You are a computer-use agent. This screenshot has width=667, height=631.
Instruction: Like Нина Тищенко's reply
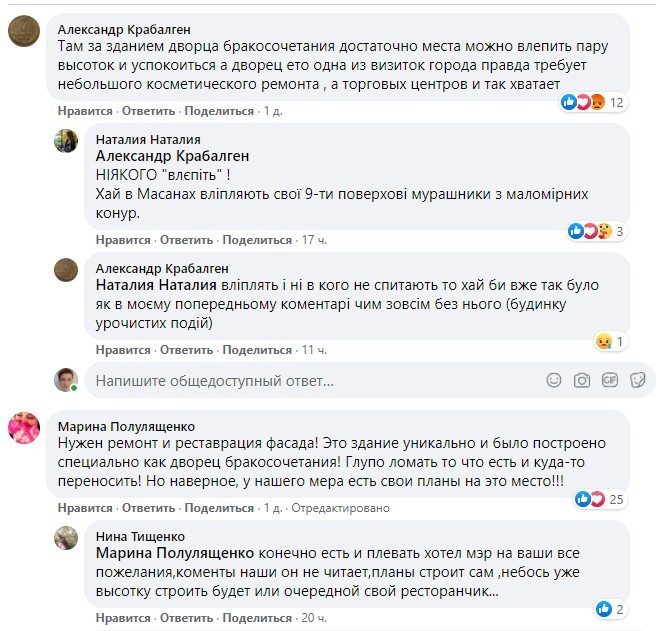pos(123,618)
